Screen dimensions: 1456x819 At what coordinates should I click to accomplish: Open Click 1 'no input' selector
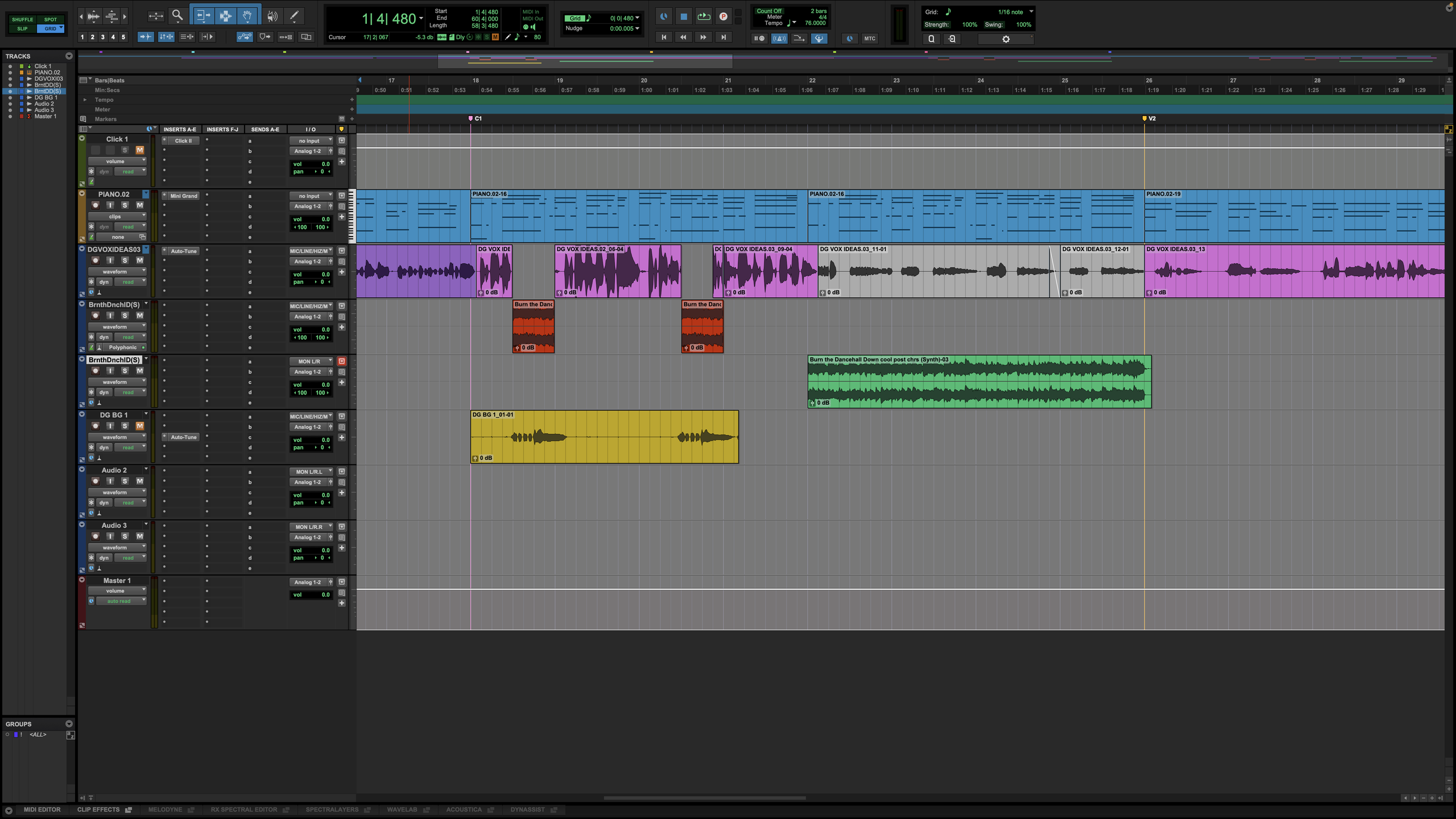[312, 141]
